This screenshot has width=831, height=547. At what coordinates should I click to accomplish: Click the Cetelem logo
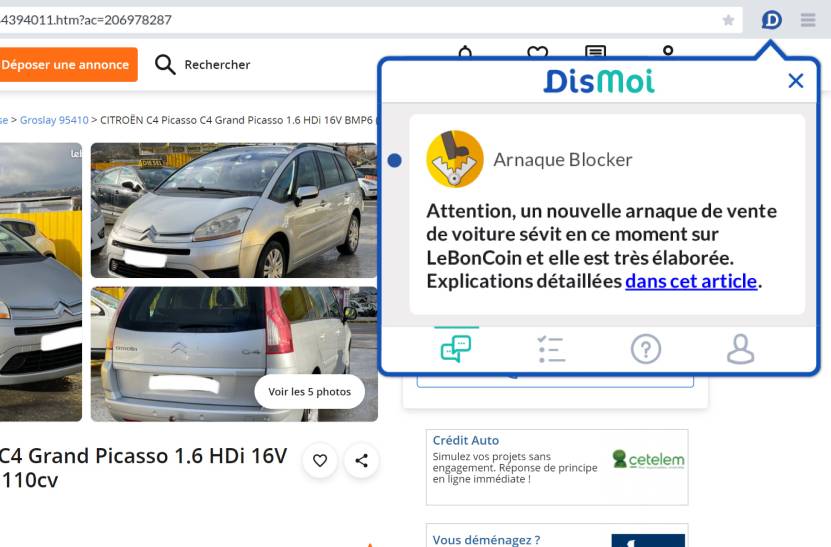[x=648, y=460]
